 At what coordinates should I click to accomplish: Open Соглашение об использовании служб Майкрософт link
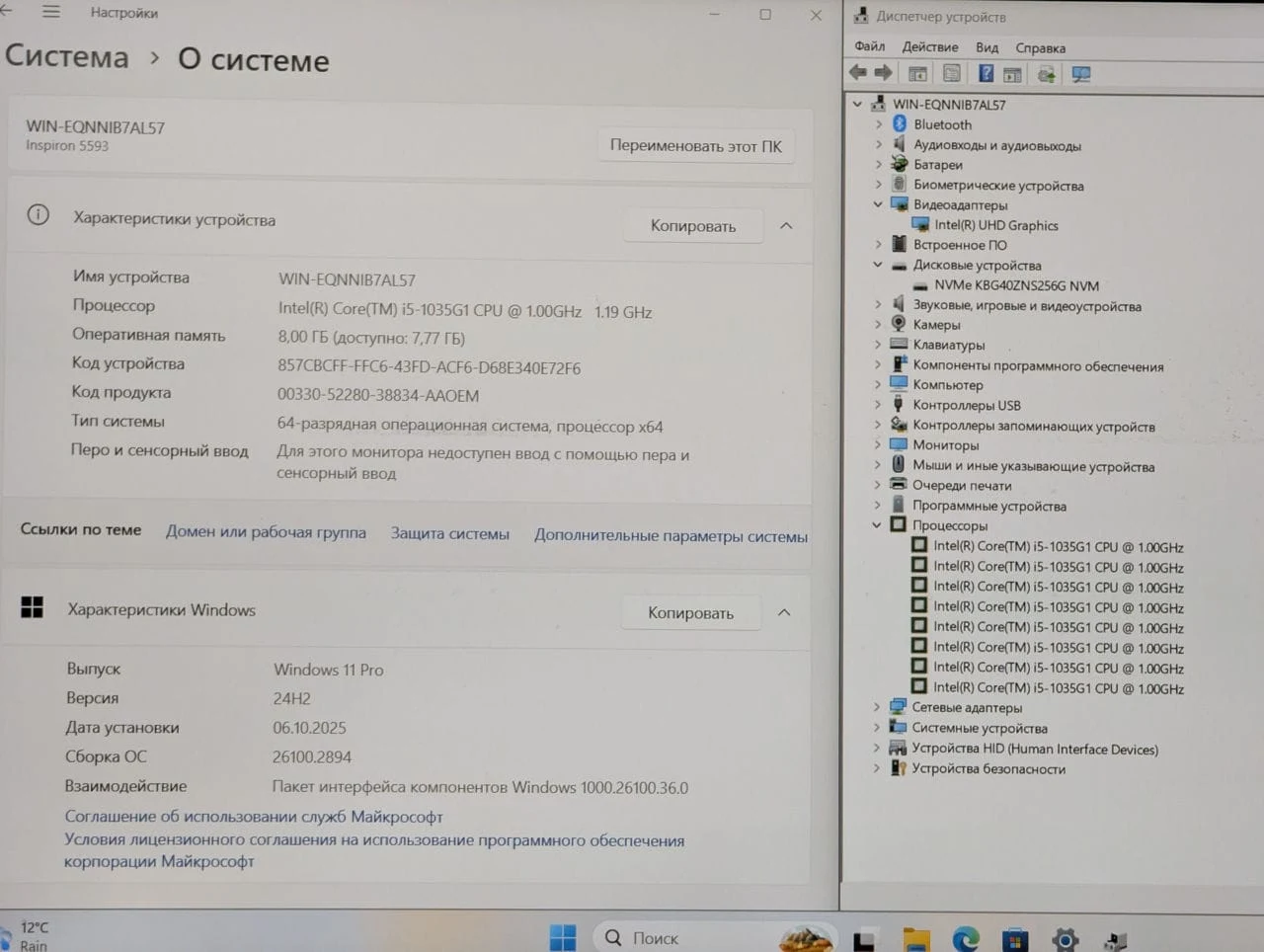[x=254, y=817]
